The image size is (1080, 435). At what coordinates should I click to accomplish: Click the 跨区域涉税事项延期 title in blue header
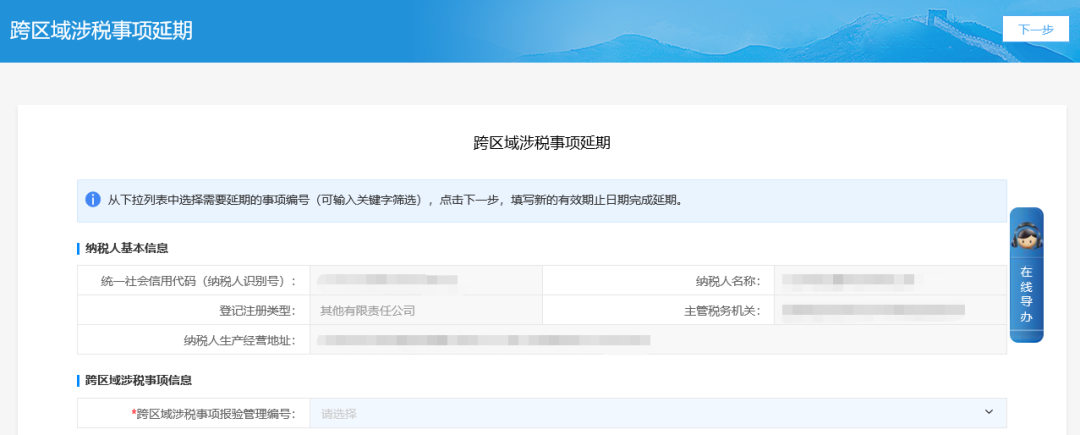pos(101,30)
